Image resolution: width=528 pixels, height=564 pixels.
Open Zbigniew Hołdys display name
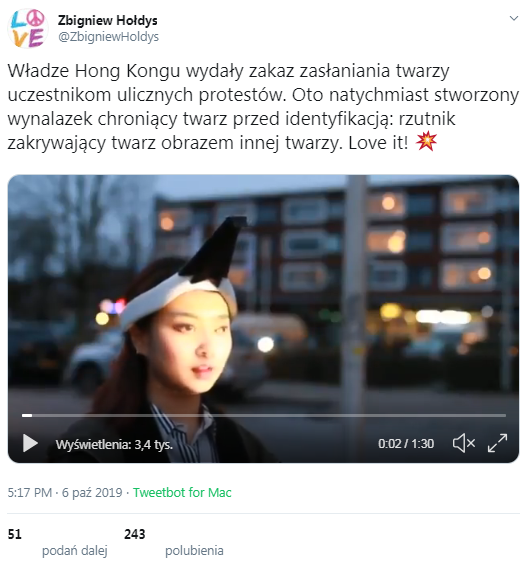click(108, 21)
